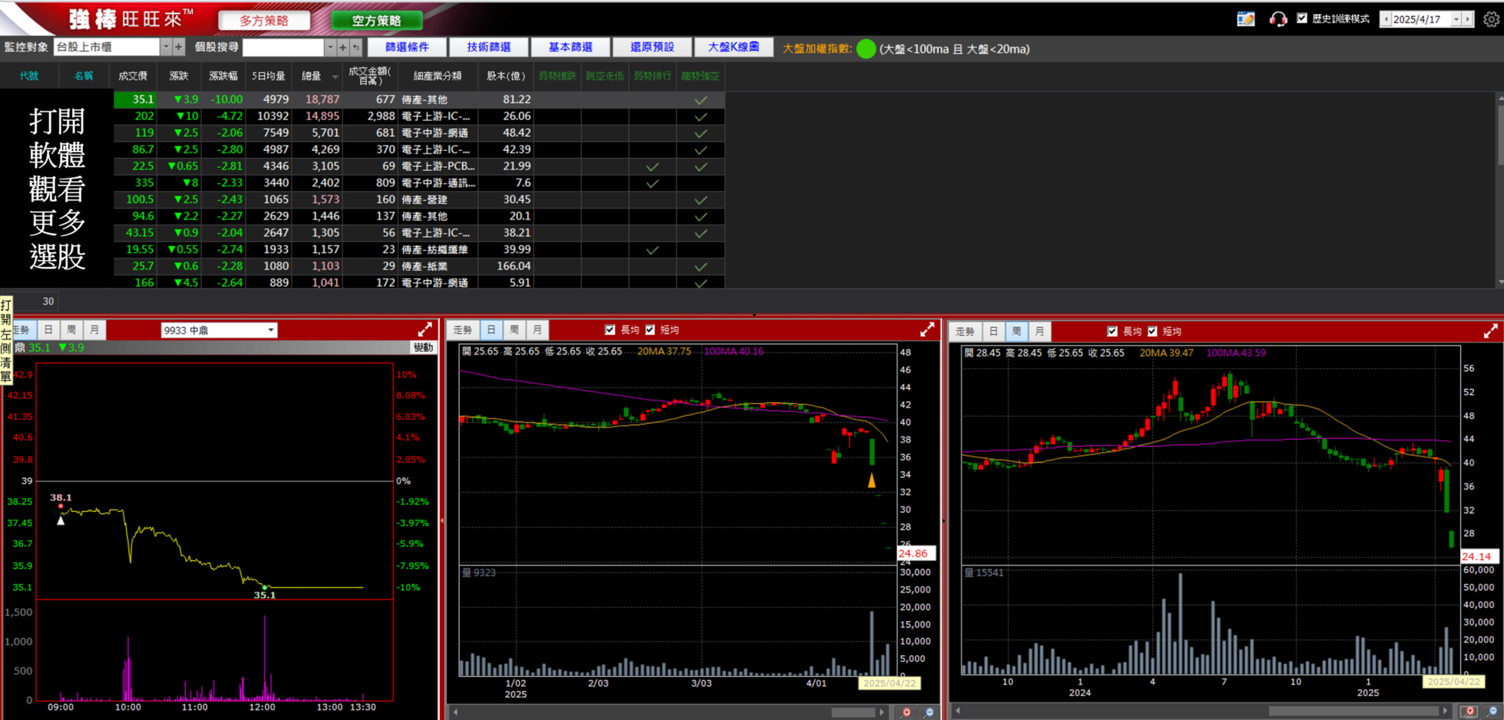Click the 傳產-紙業 industry cell

tap(438, 266)
